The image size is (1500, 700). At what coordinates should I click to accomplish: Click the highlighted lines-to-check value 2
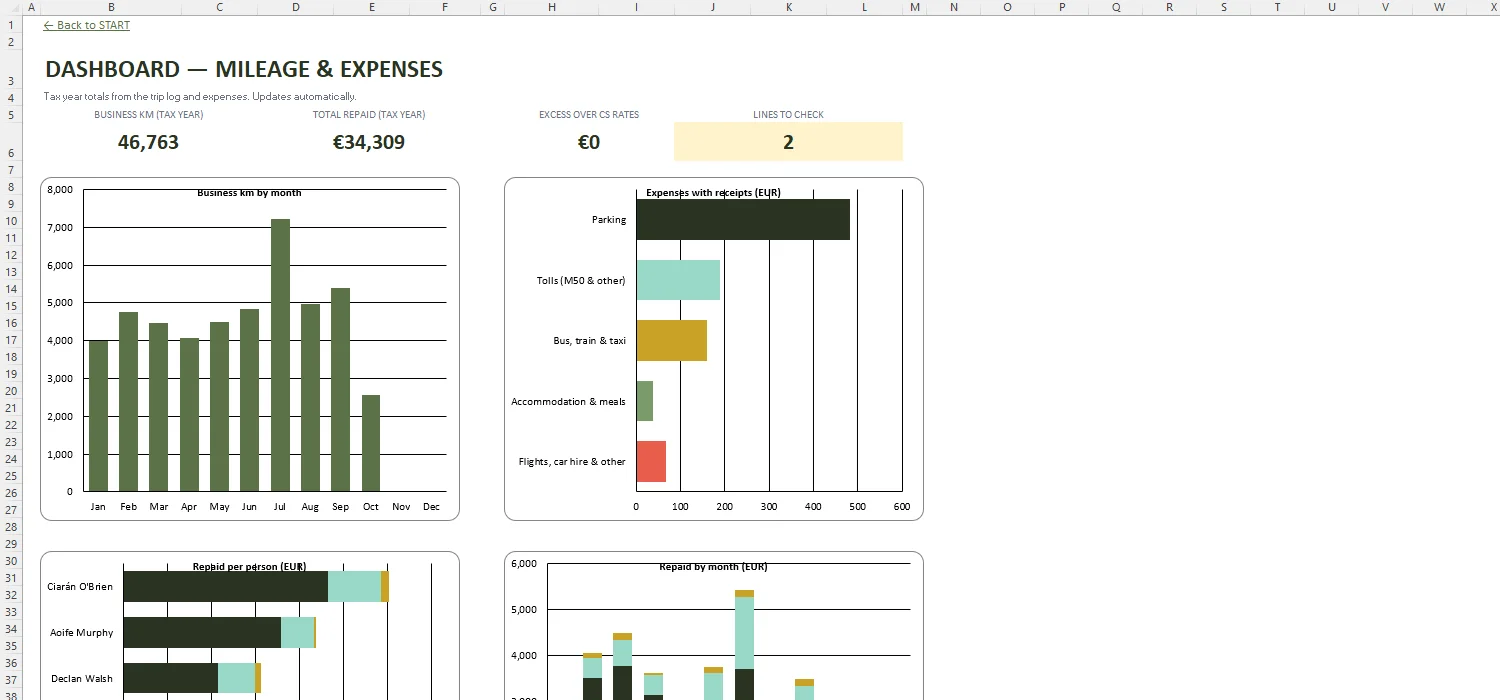(x=788, y=142)
